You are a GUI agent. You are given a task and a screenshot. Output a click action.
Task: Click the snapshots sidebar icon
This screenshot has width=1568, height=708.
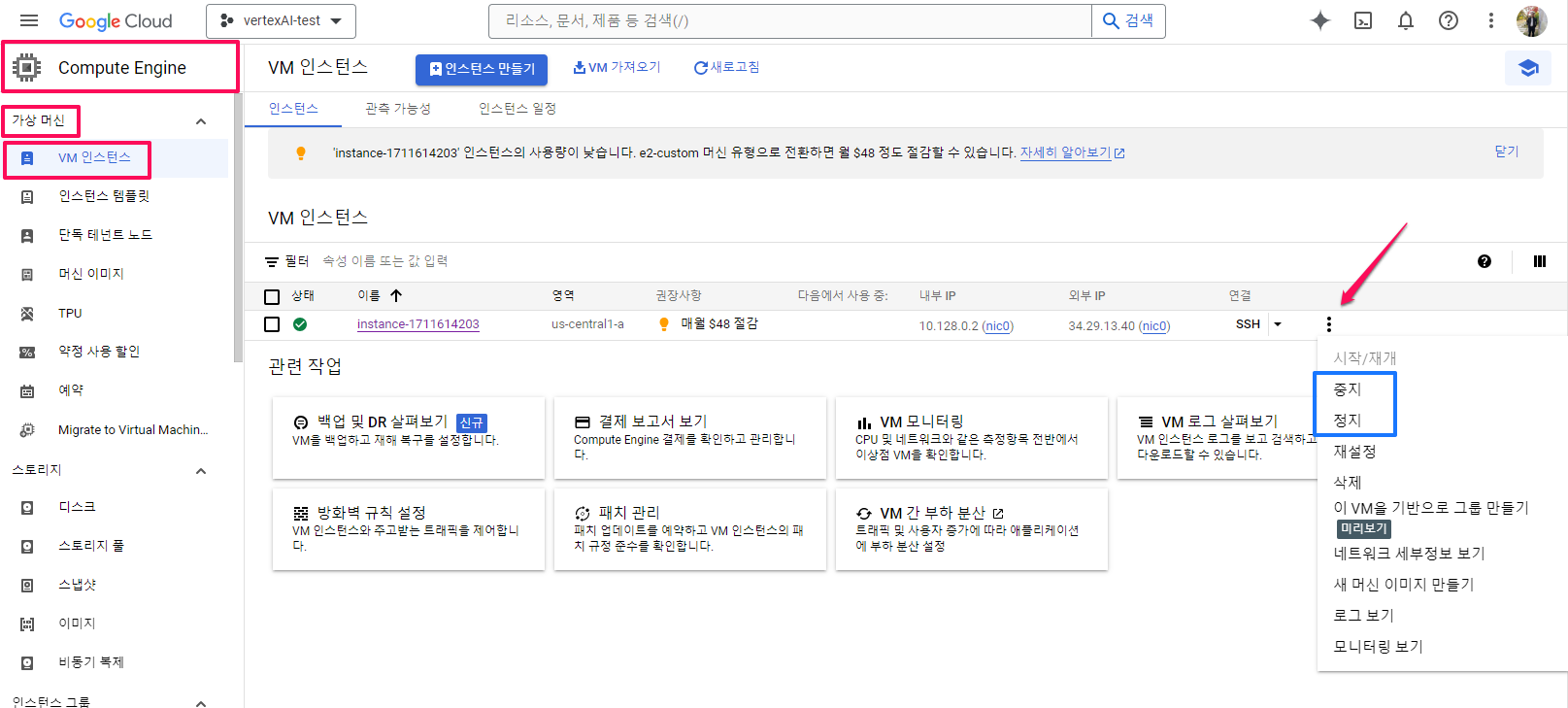27,586
